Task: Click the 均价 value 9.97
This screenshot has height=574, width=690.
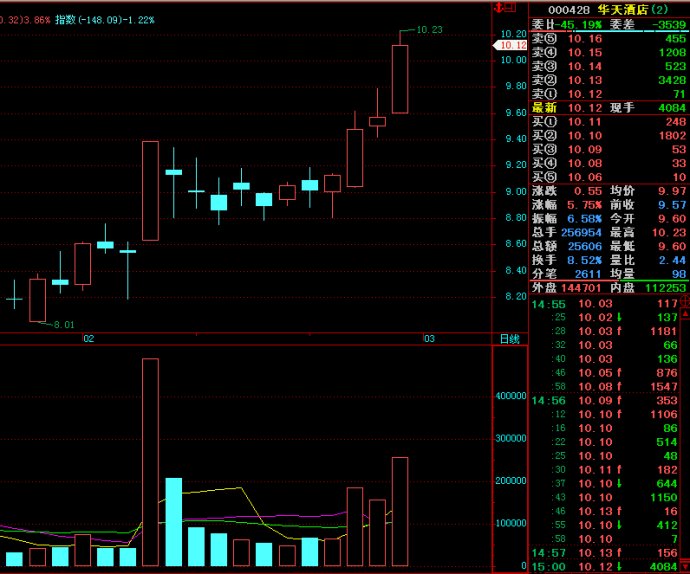Action: (672, 191)
